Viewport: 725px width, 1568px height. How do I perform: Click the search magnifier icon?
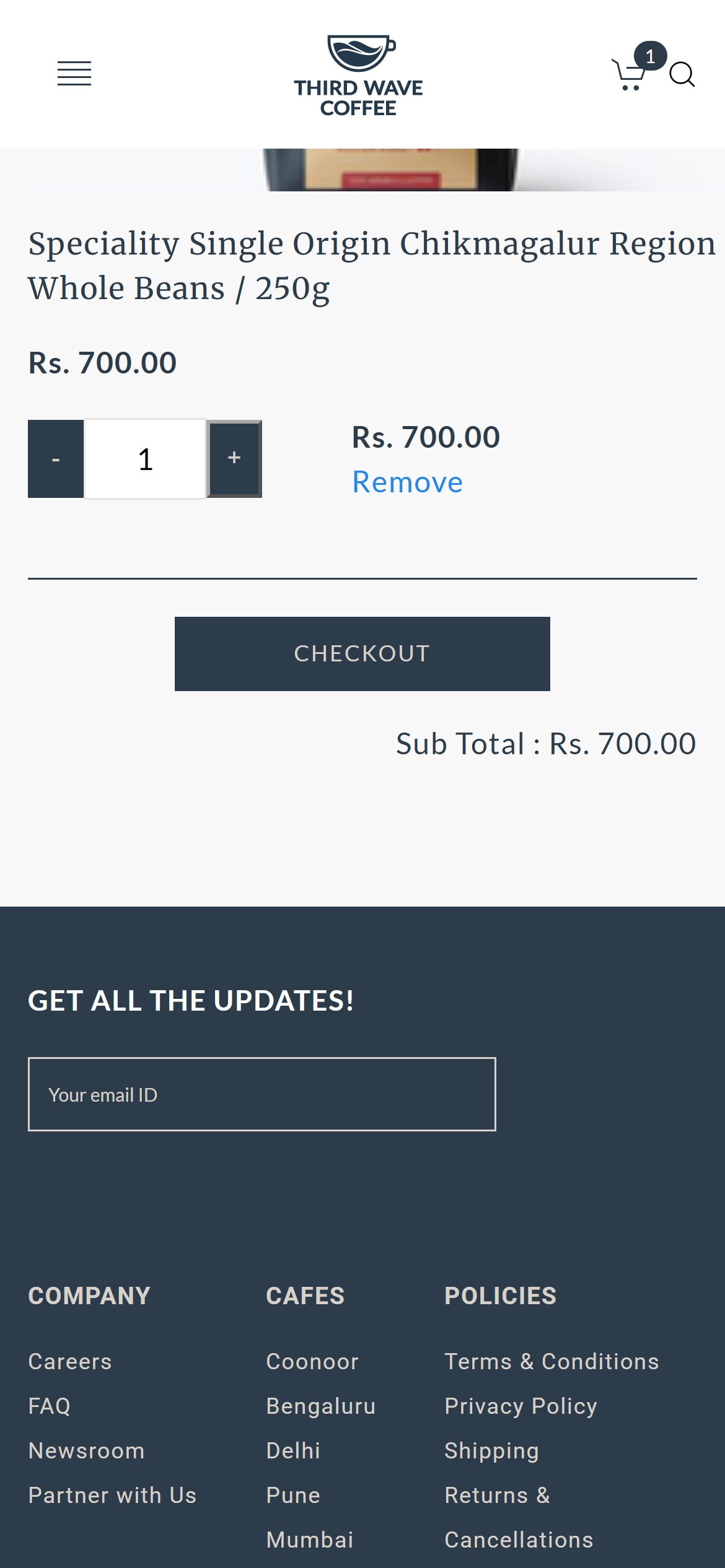682,75
